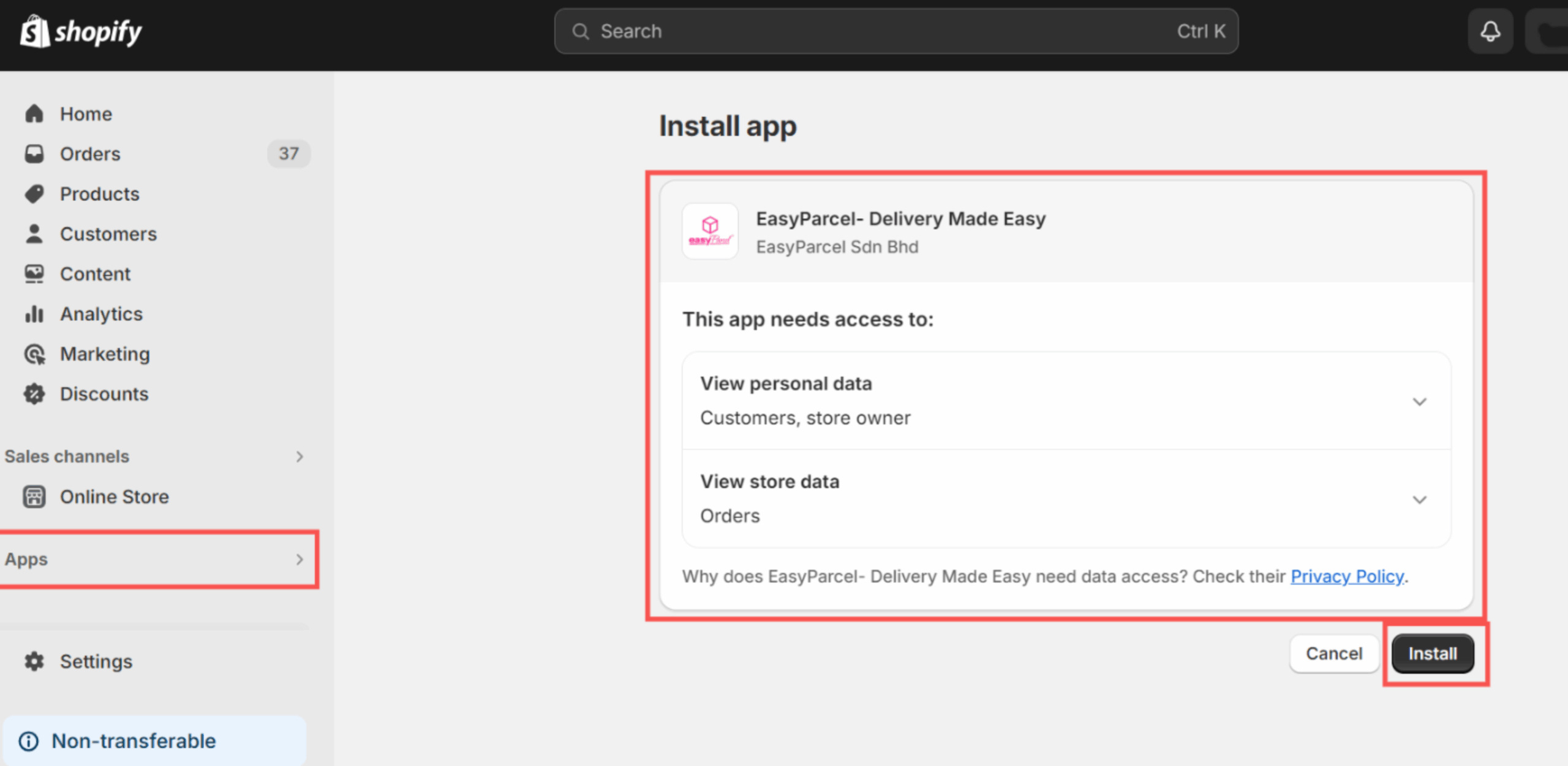The height and width of the screenshot is (766, 1568).
Task: Open the Home section
Action: pyautogui.click(x=86, y=113)
